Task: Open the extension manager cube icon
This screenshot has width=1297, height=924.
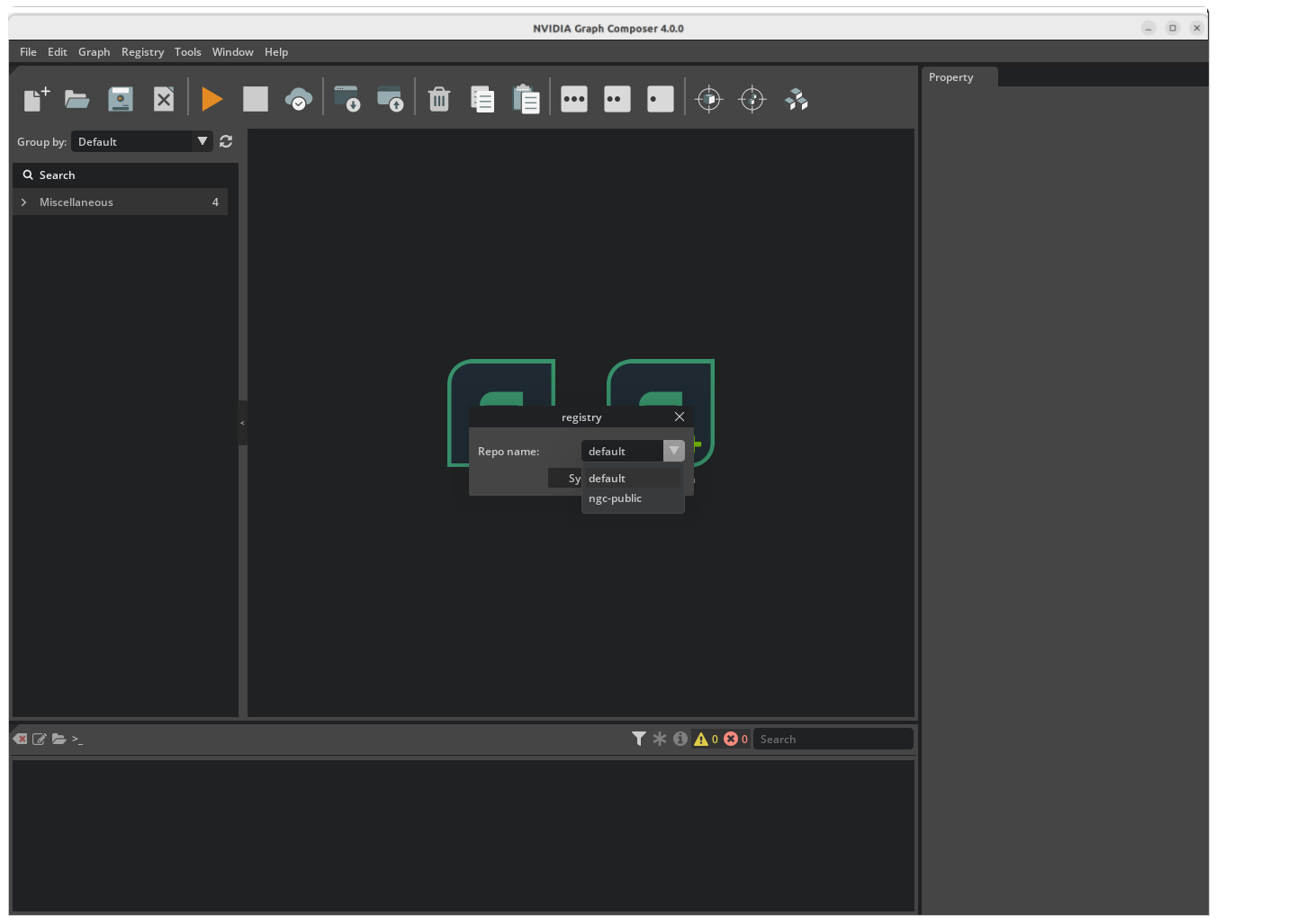Action: tap(796, 99)
